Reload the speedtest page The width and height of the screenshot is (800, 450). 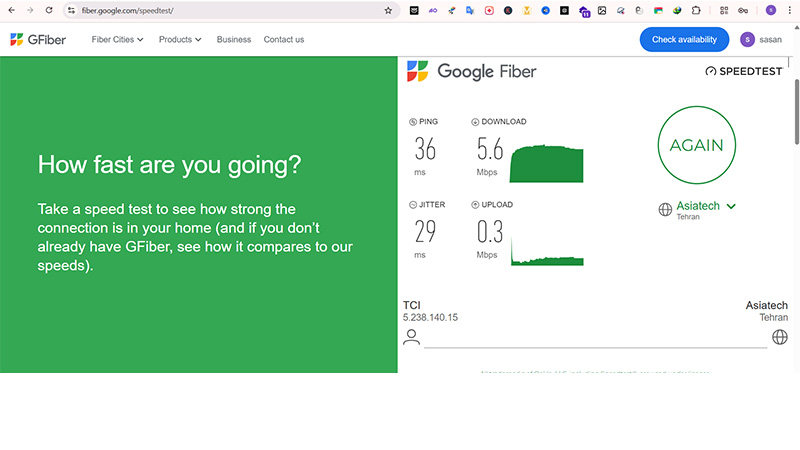(x=49, y=10)
